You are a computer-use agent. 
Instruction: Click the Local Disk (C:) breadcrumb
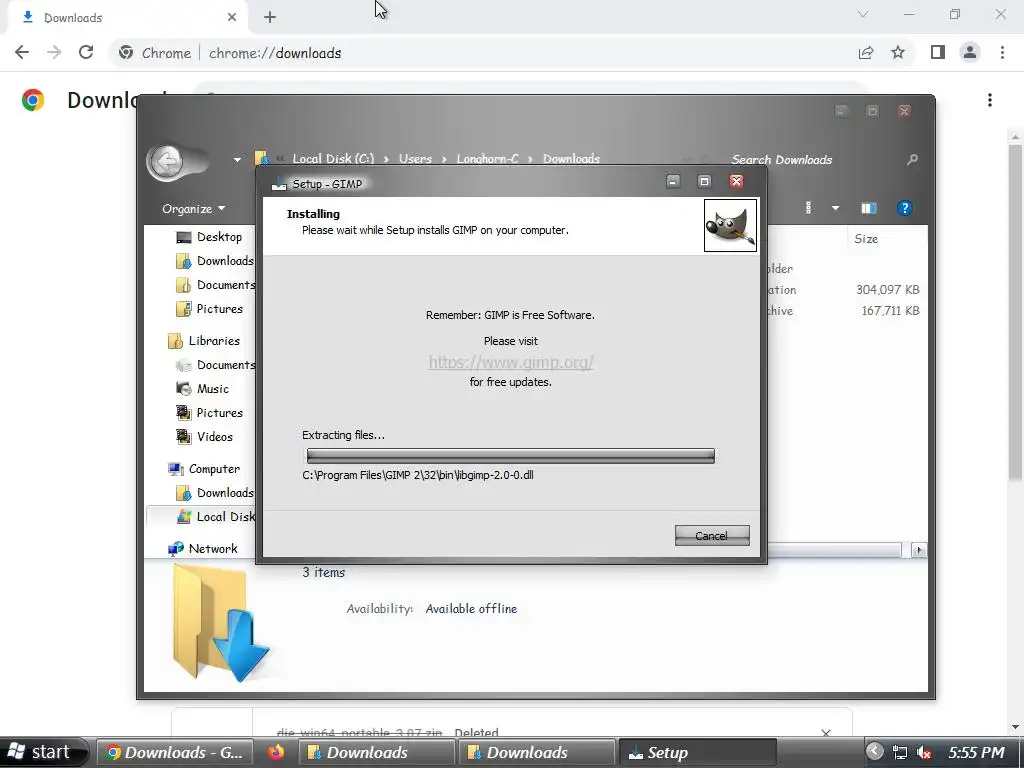(x=333, y=159)
